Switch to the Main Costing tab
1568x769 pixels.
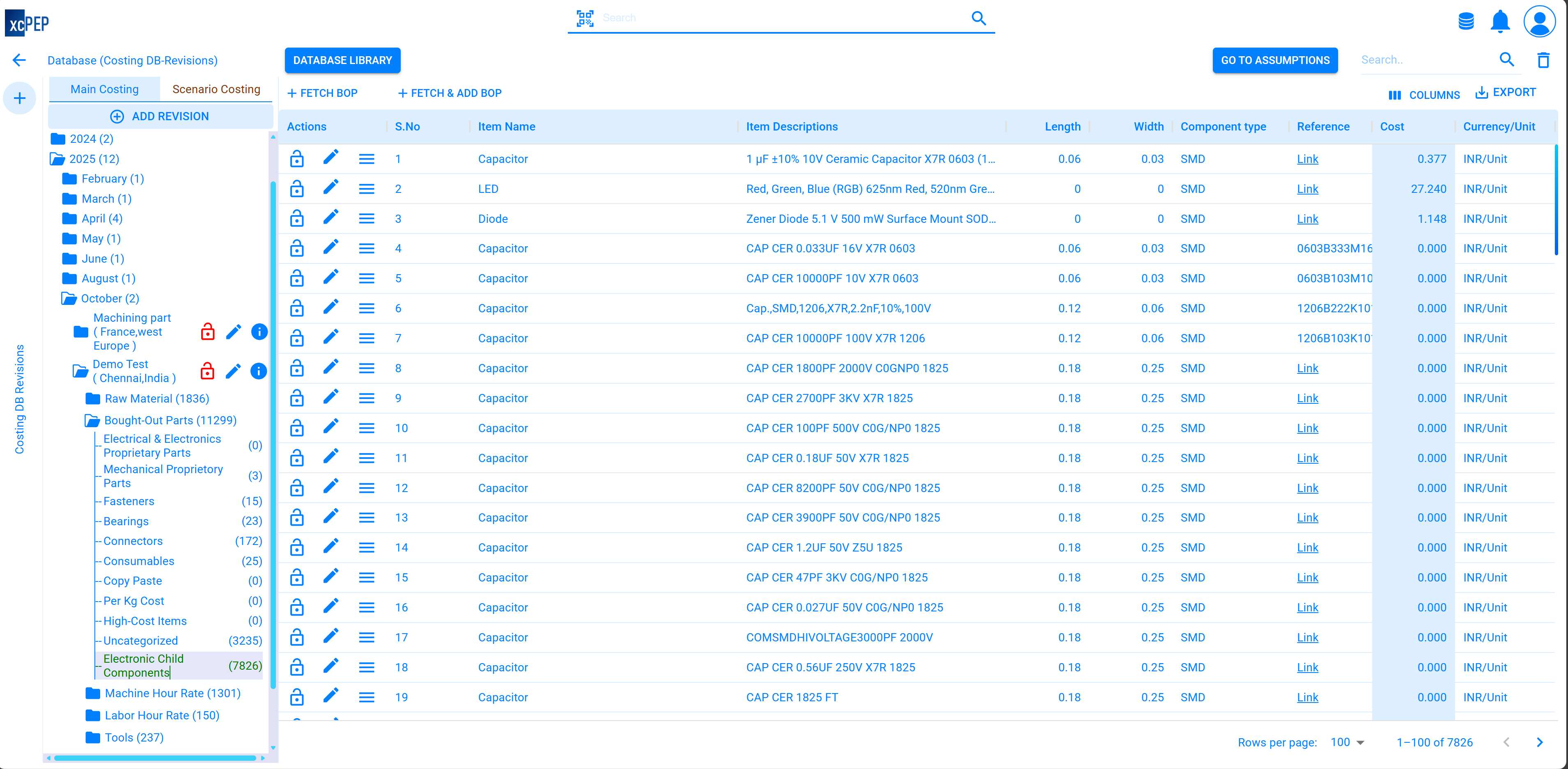[x=104, y=89]
